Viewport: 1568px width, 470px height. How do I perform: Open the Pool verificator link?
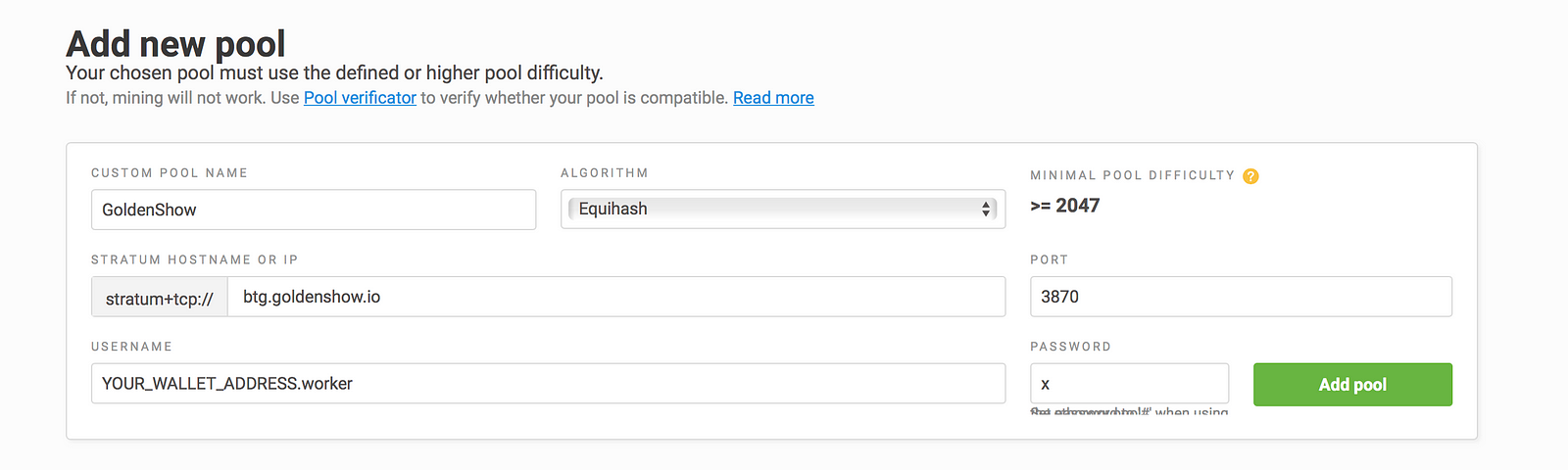(360, 98)
